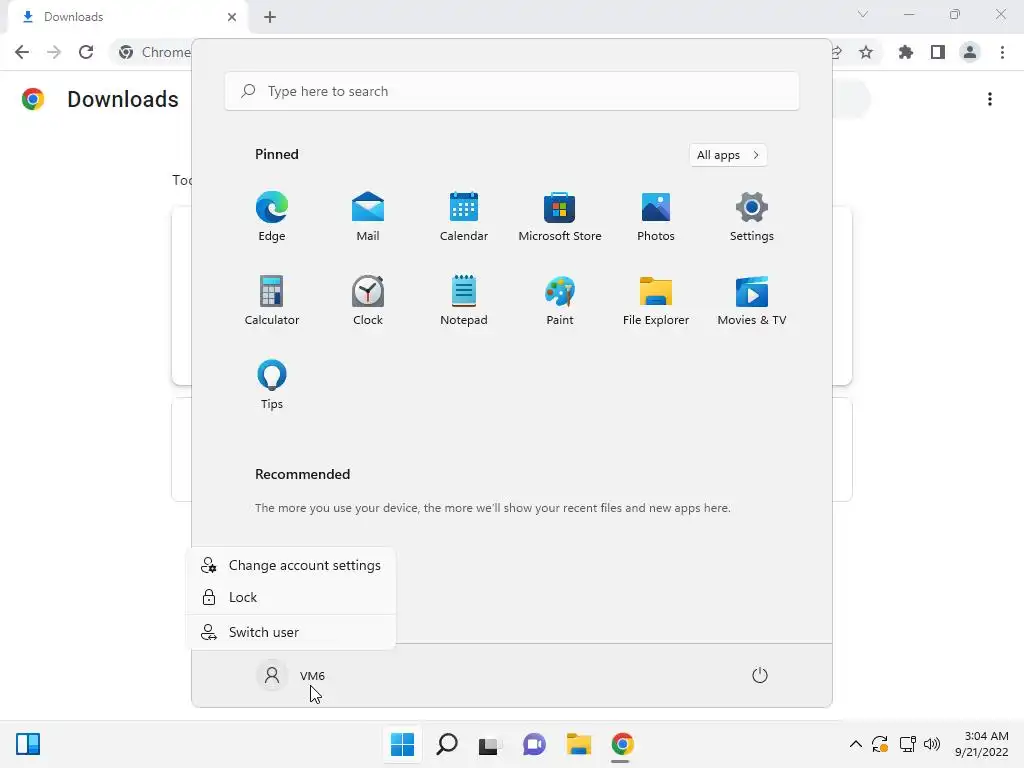Show hidden system tray icons
Screen dimensions: 1024x768
click(856, 744)
